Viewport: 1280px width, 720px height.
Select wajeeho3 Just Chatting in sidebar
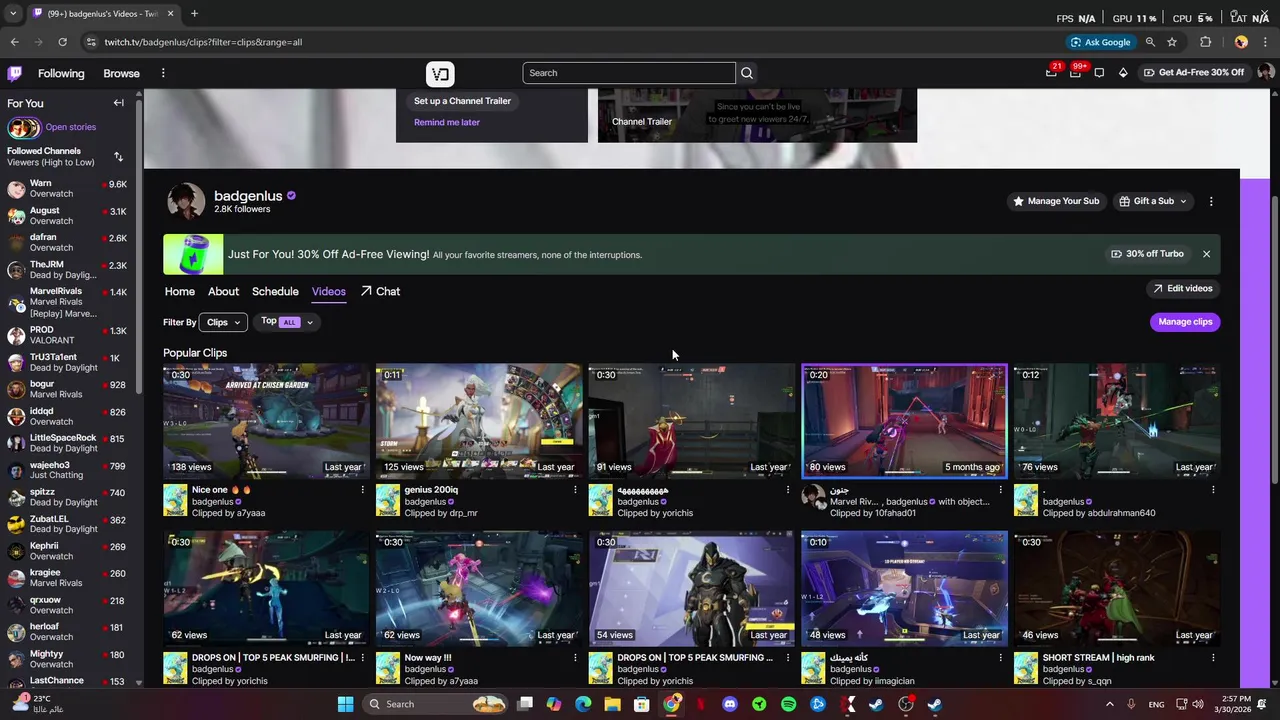(66, 470)
